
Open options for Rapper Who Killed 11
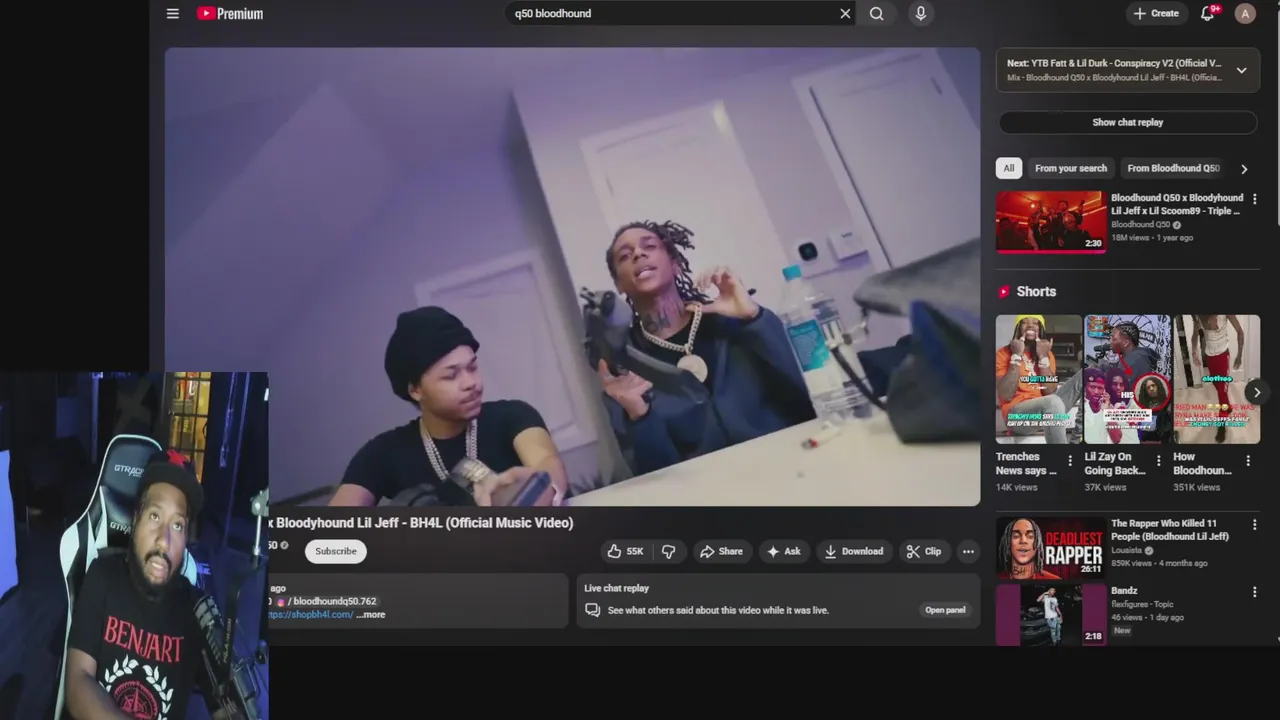pyautogui.click(x=1254, y=525)
